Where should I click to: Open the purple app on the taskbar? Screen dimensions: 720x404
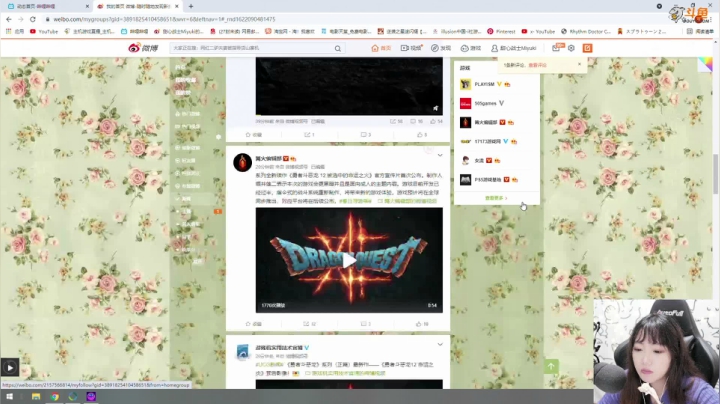pos(91,397)
